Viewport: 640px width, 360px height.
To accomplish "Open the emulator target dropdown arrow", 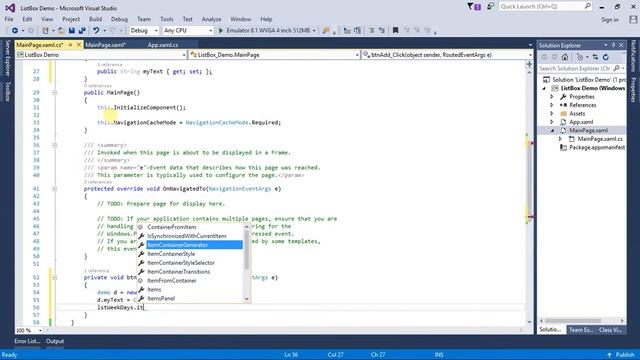I will coord(314,31).
